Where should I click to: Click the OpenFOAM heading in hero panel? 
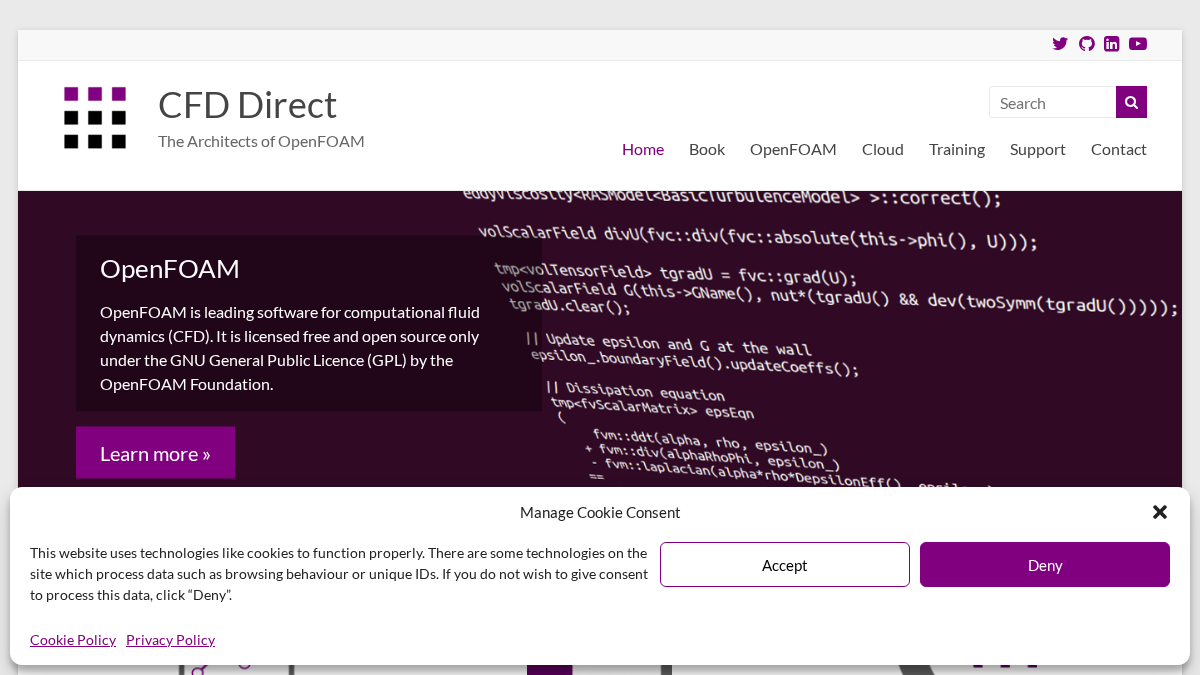coord(170,268)
